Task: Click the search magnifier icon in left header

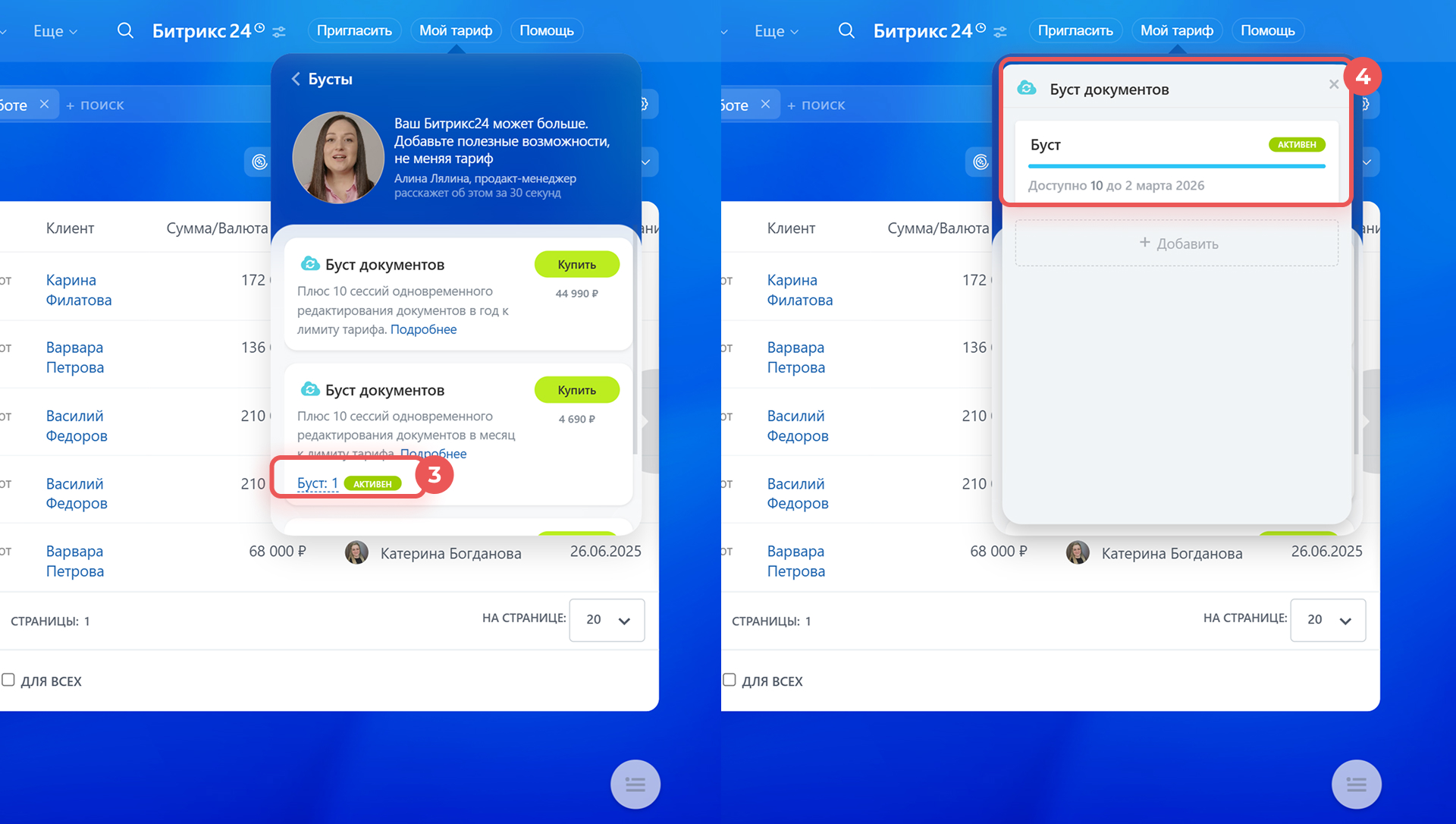Action: pos(125,31)
